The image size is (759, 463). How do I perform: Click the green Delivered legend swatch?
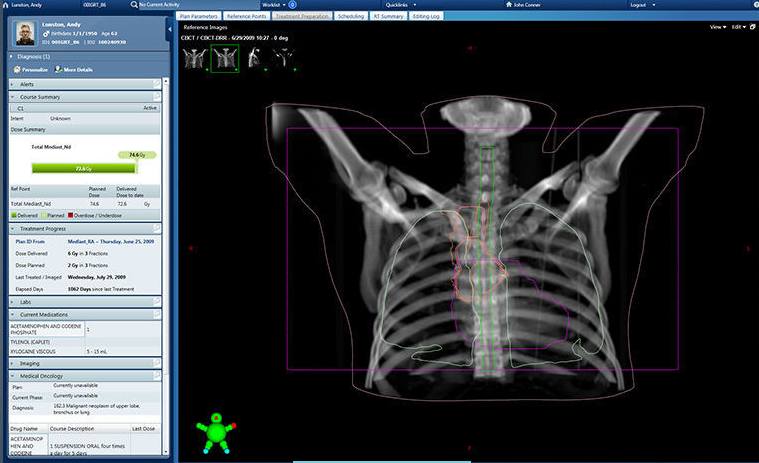[14, 215]
